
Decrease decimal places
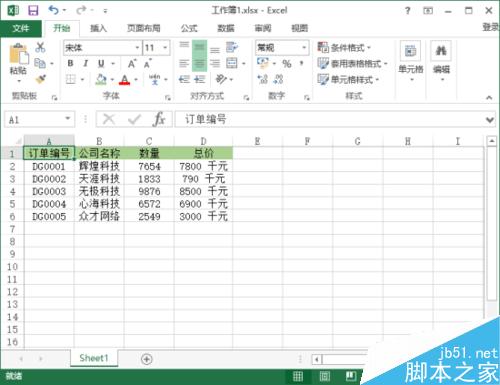pyautogui.click(x=278, y=79)
